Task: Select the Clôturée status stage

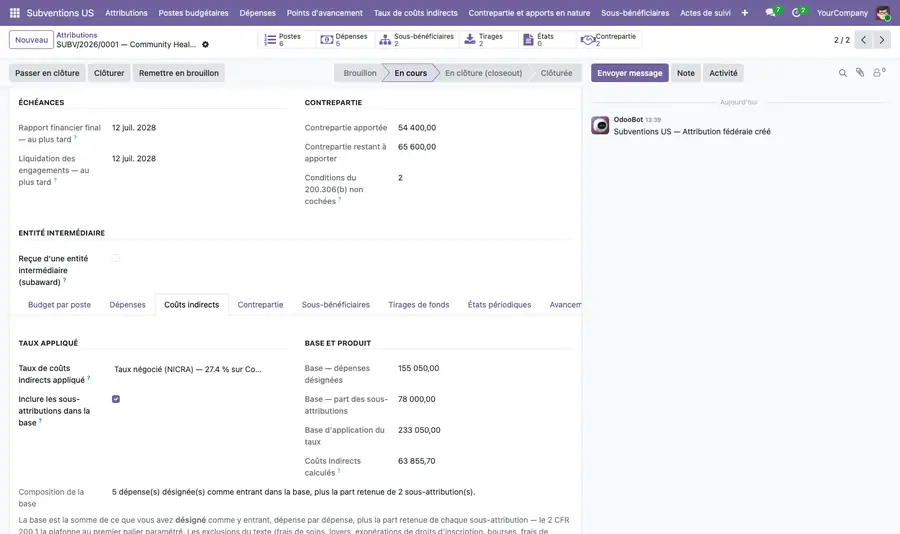Action: coord(556,73)
